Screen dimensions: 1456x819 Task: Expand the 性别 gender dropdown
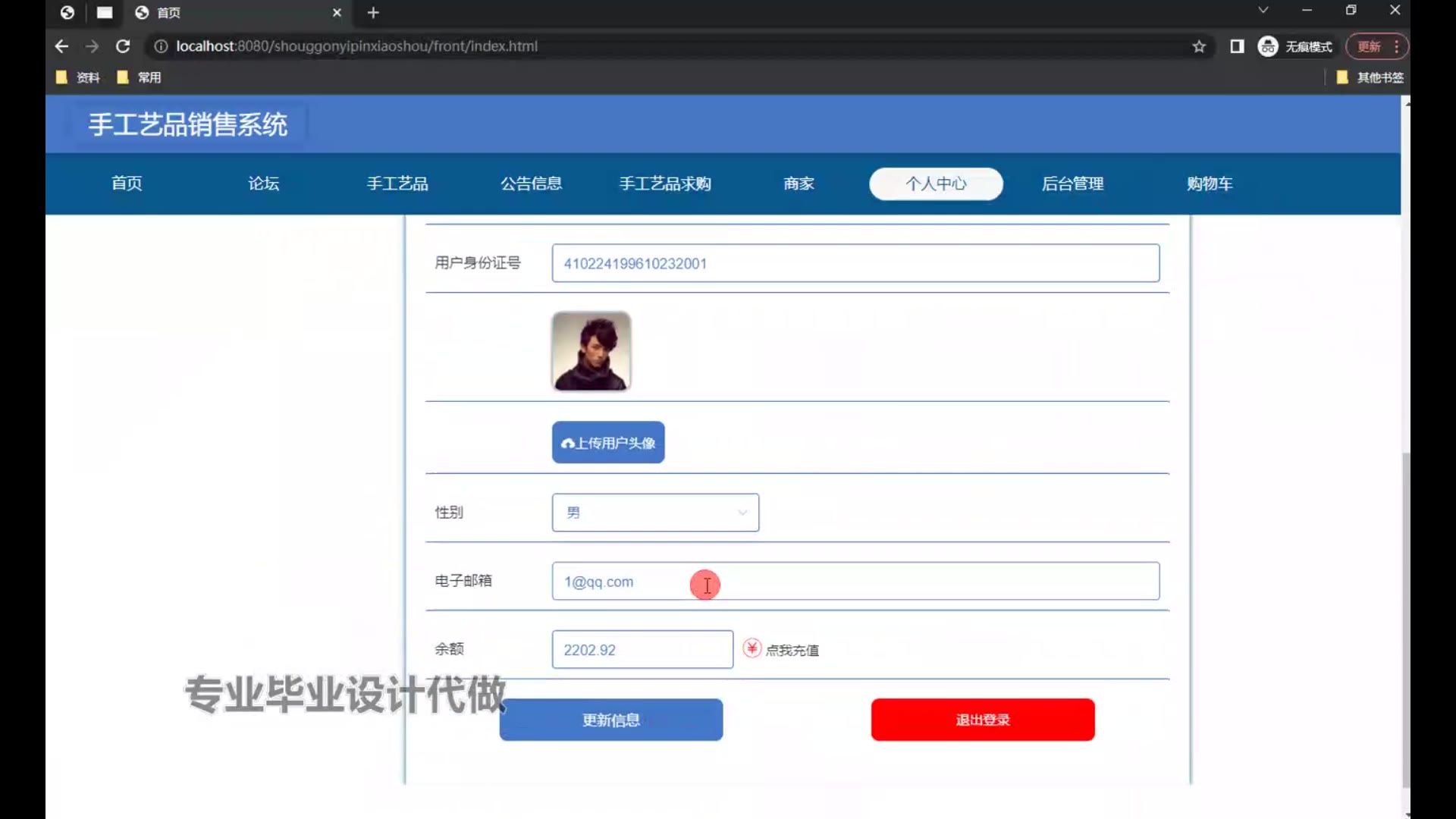pos(655,513)
